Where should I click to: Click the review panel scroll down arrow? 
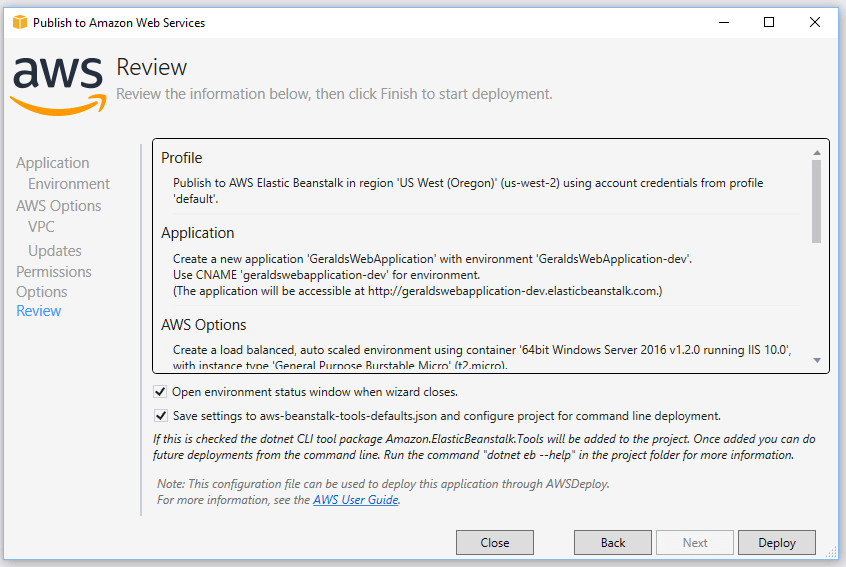tap(817, 360)
